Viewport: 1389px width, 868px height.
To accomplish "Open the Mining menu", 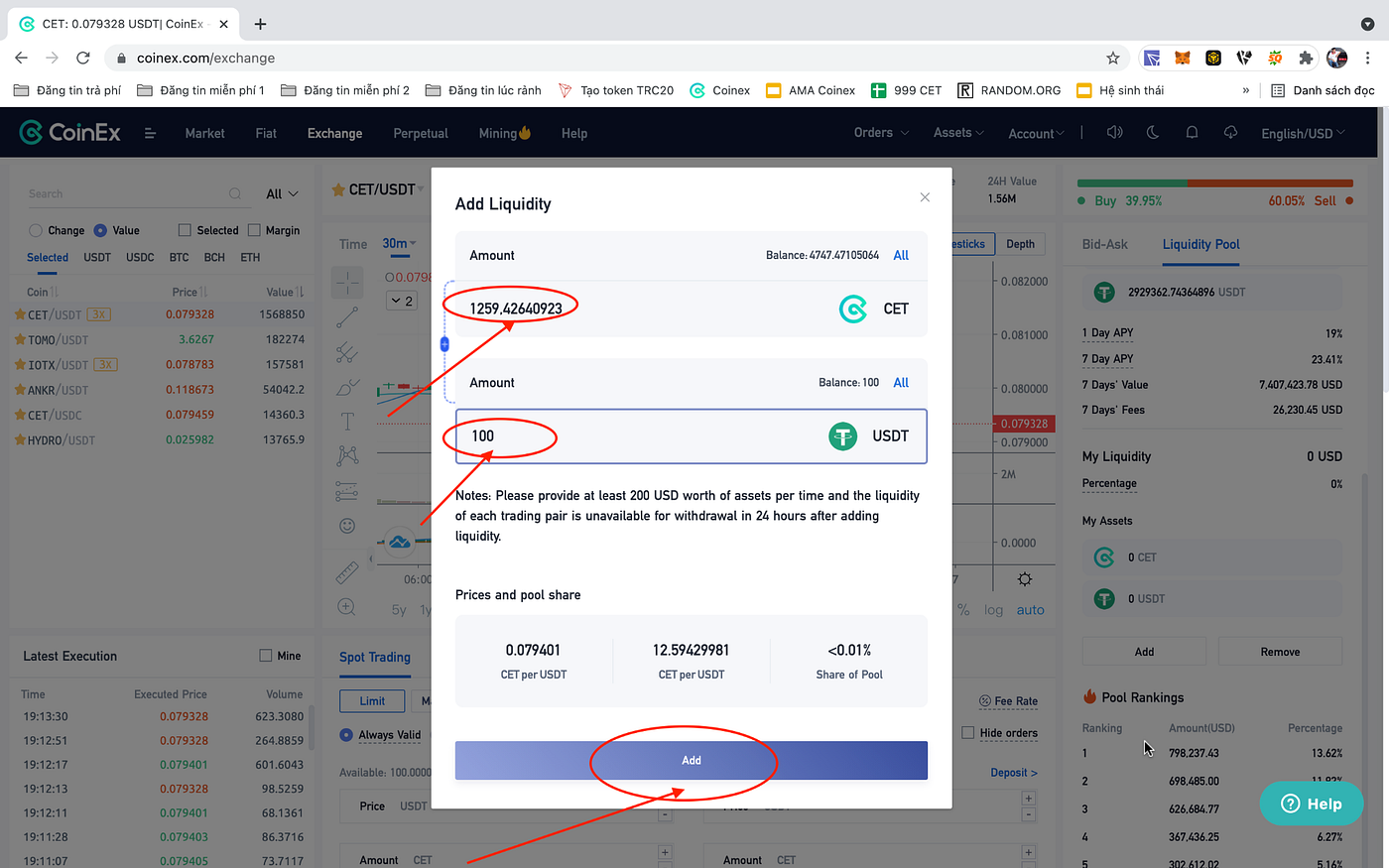I will point(504,133).
